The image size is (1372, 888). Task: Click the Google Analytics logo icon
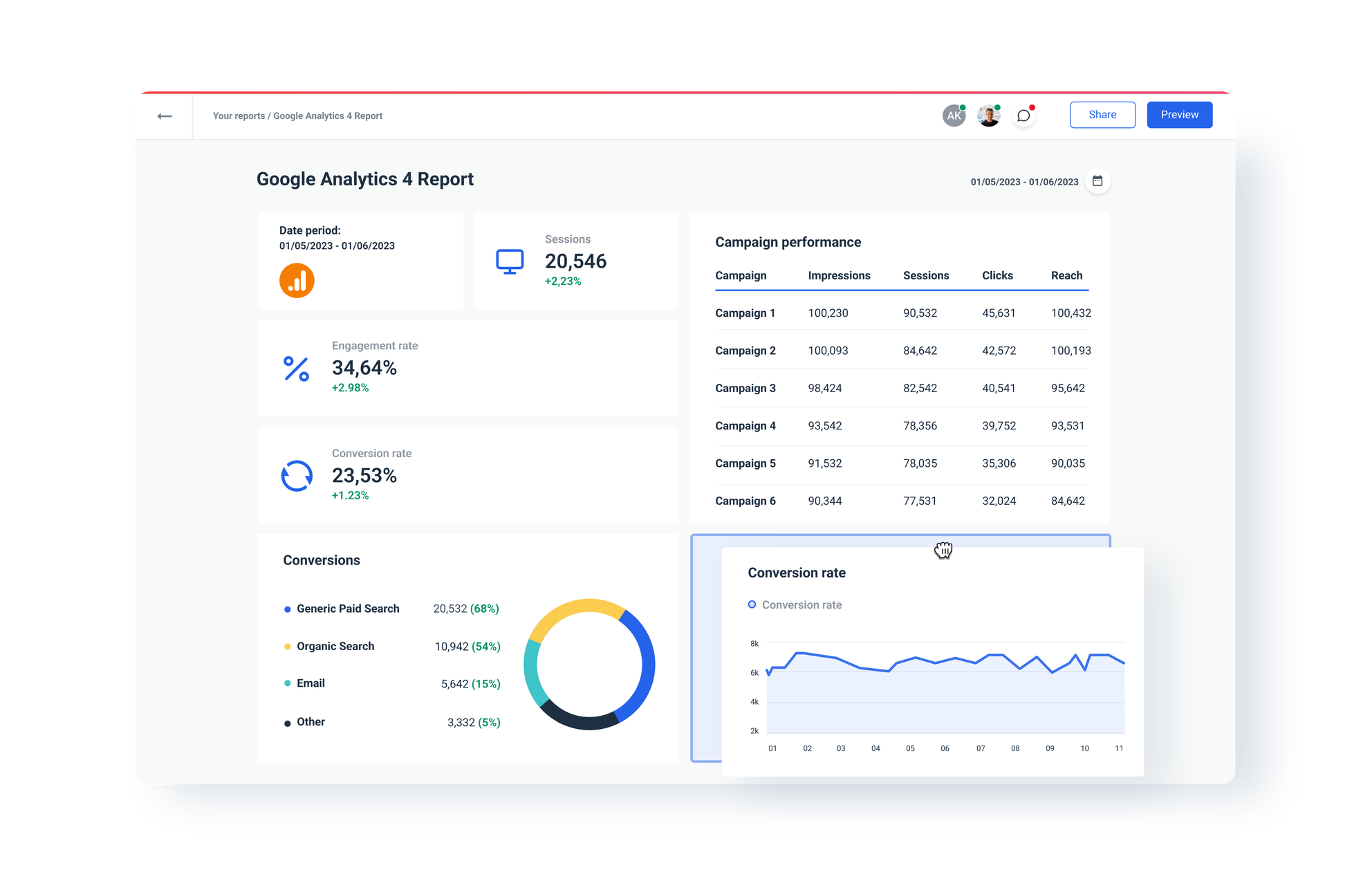point(296,280)
